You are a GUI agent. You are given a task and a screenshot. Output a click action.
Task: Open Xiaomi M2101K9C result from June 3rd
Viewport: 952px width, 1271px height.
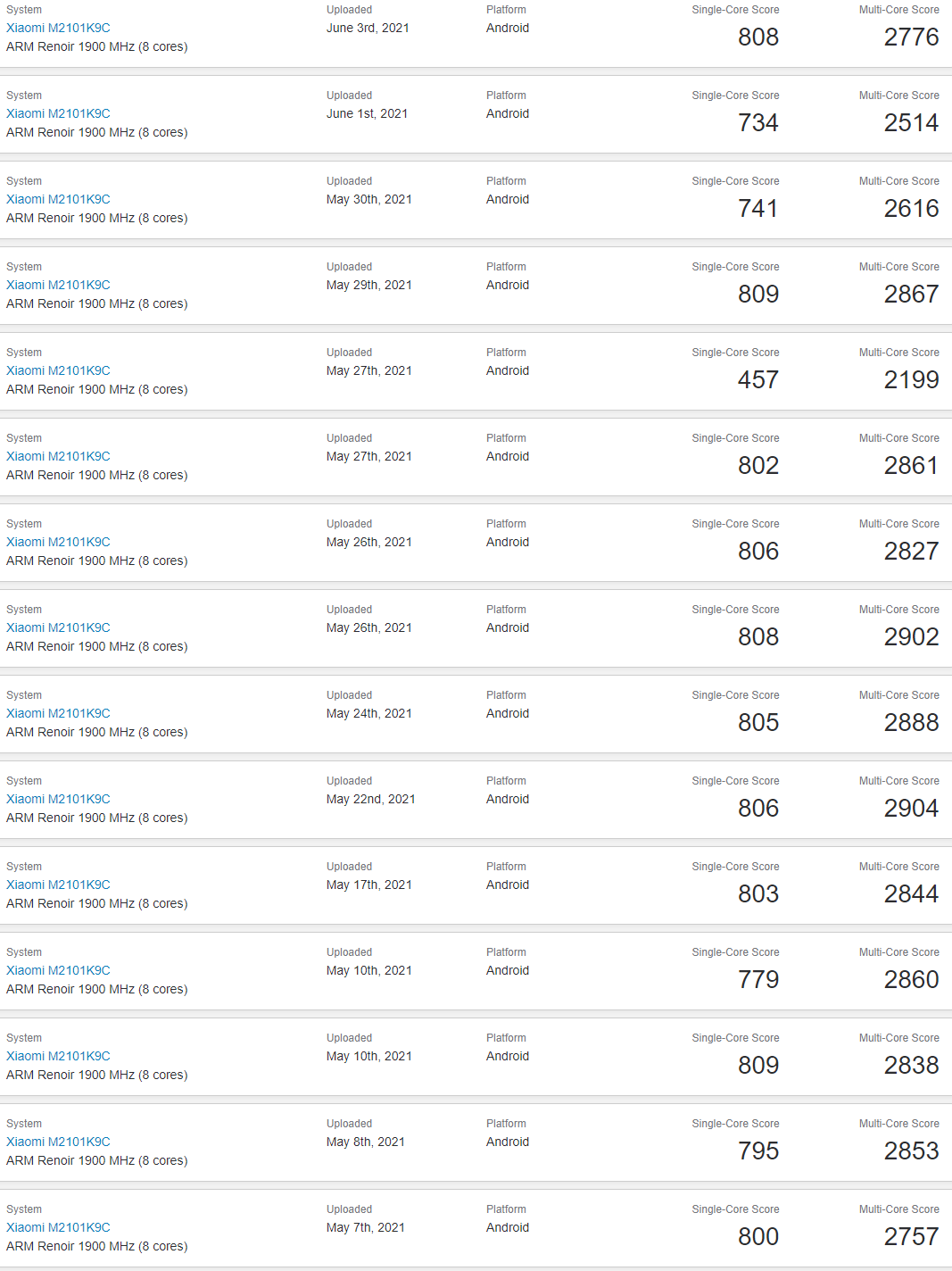coord(58,28)
